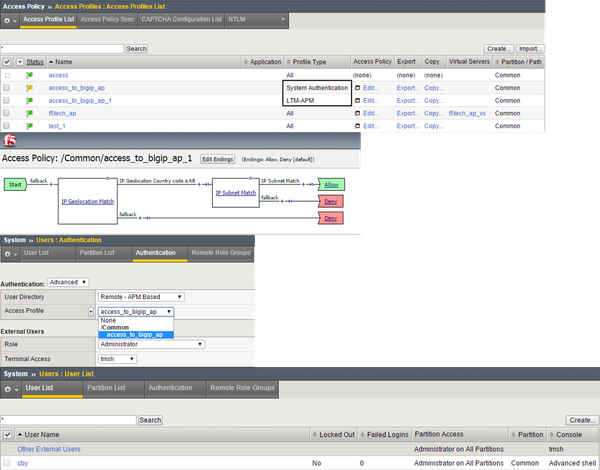The height and width of the screenshot is (470, 600).
Task: Click policy edit icon in f5tech_ap row
Action: [357, 113]
